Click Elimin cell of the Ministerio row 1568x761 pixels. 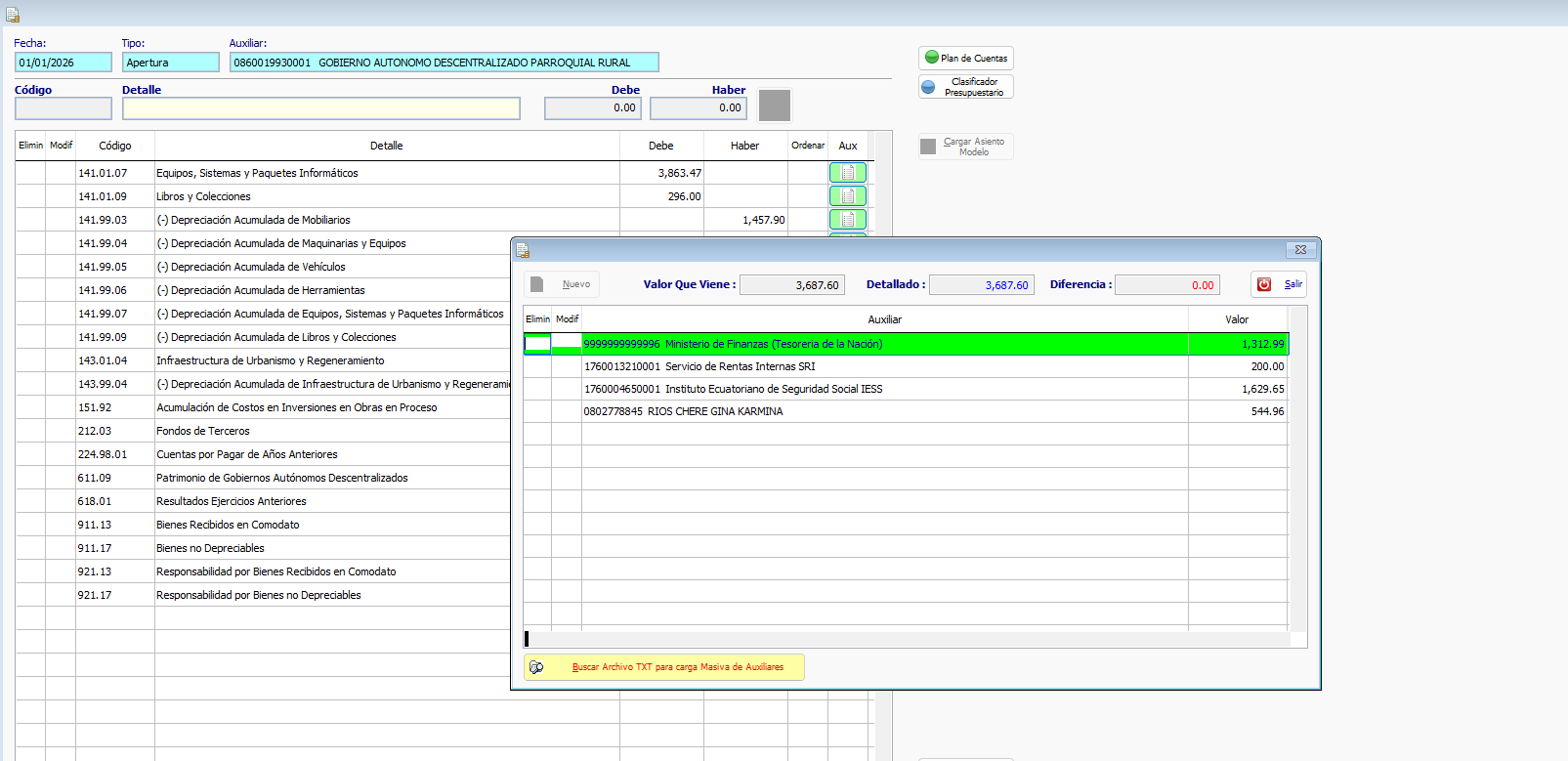(537, 344)
